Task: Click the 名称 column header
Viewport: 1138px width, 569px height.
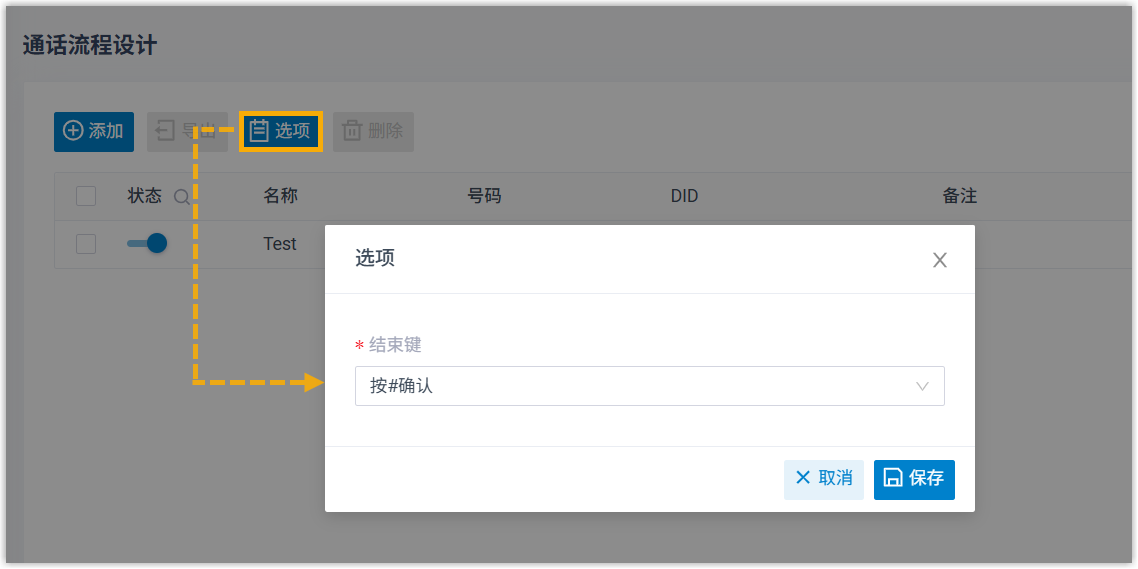Action: coord(280,196)
